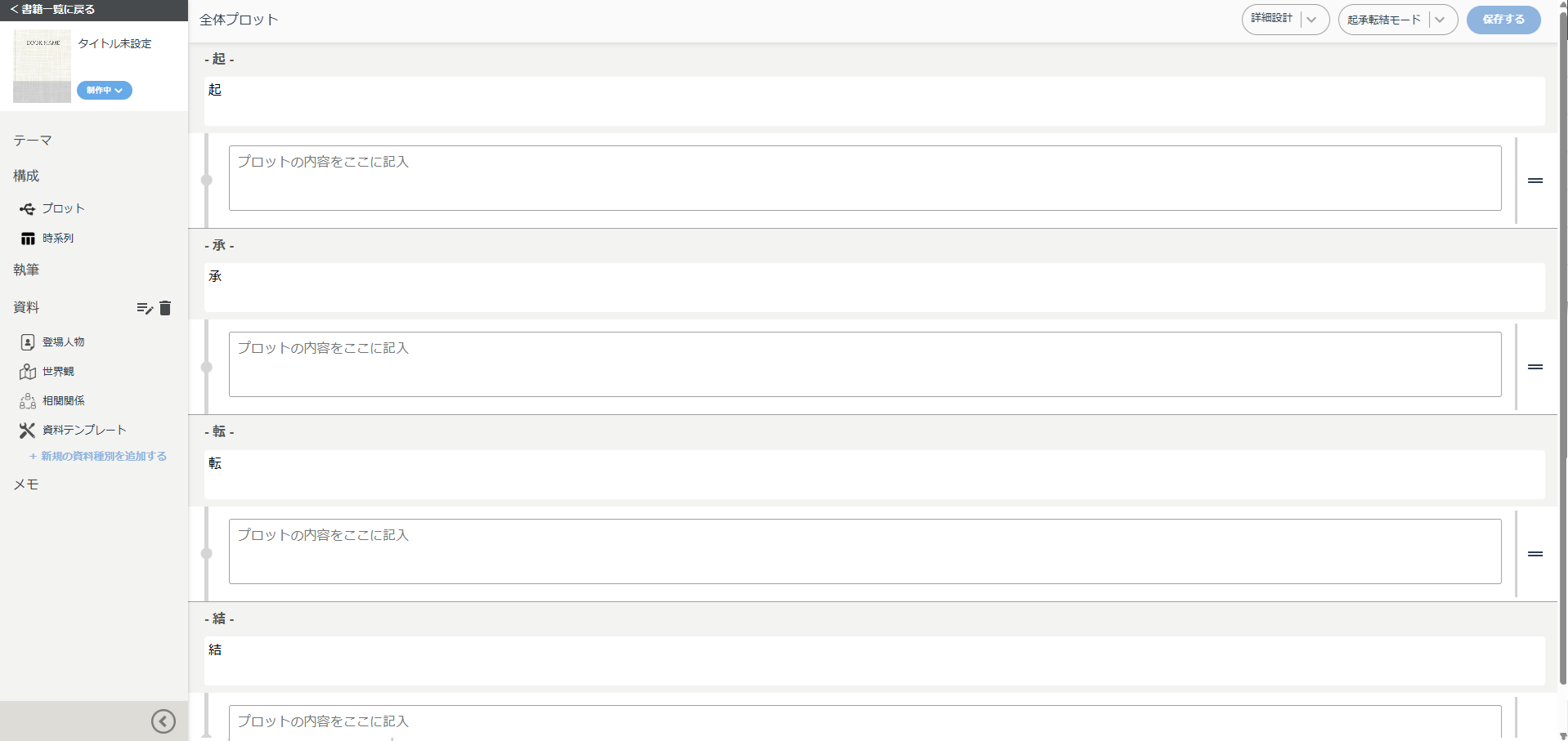Select 執筆 in the sidebar
Image resolution: width=1568 pixels, height=741 pixels.
tap(26, 270)
